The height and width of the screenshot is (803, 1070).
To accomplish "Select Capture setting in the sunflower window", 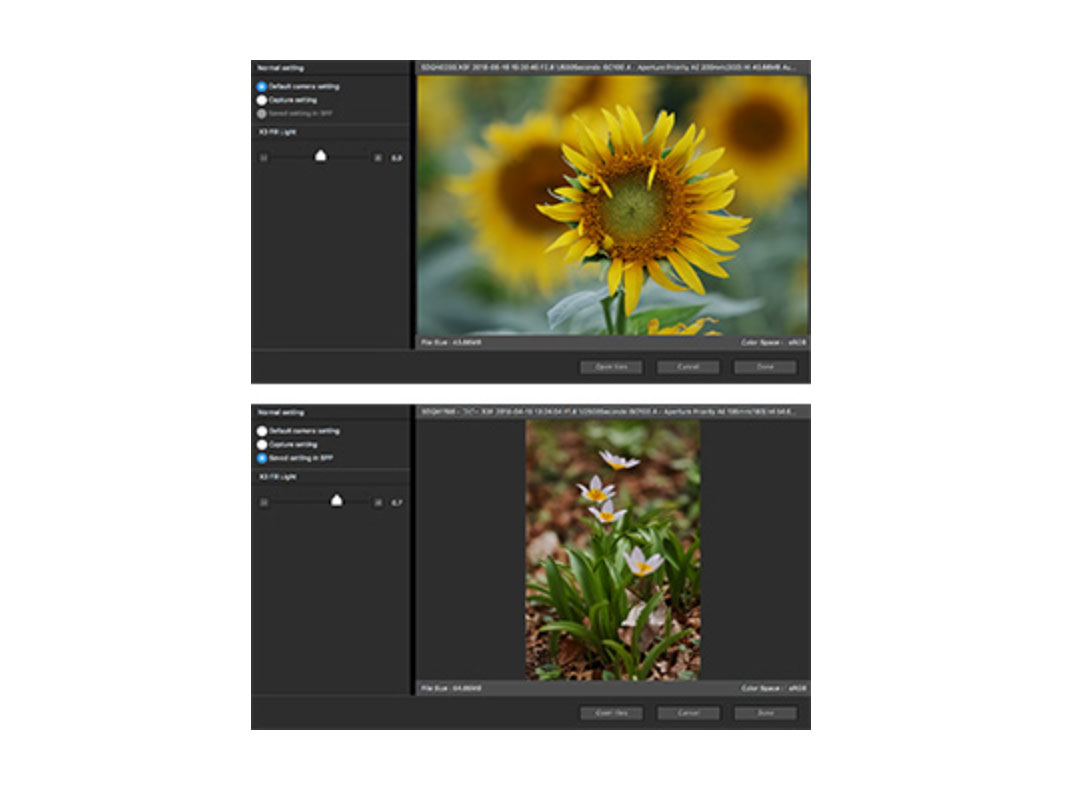I will click(x=262, y=100).
